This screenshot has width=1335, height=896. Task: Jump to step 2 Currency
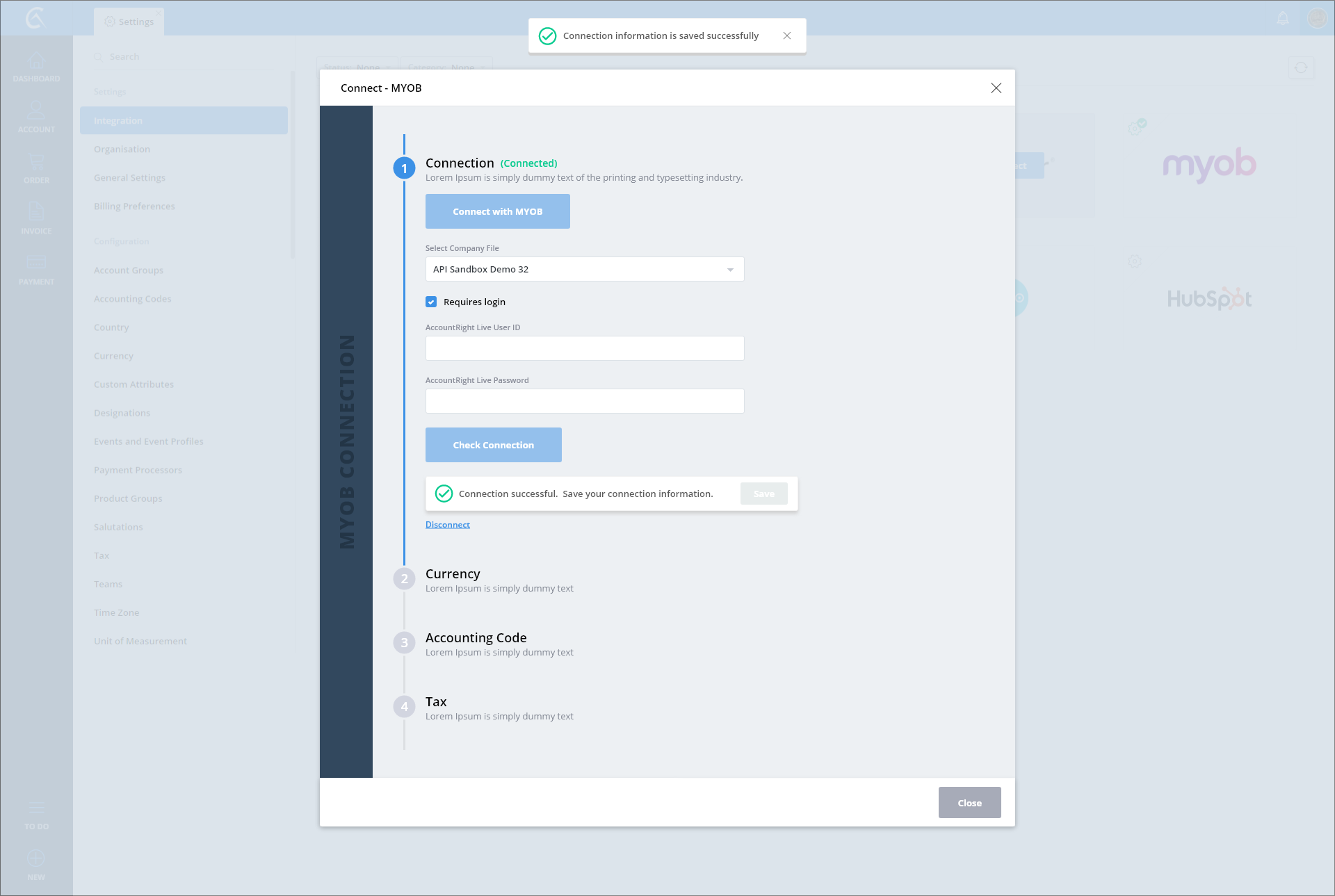[x=453, y=574]
